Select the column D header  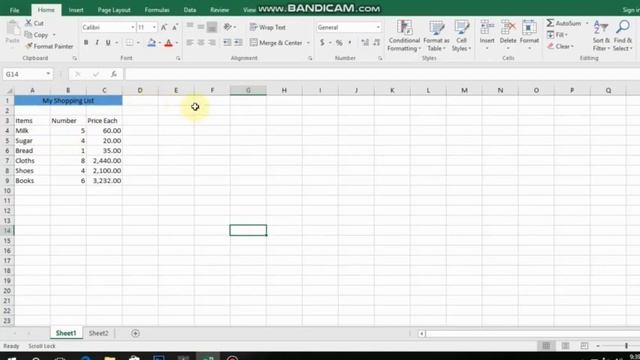coord(140,90)
